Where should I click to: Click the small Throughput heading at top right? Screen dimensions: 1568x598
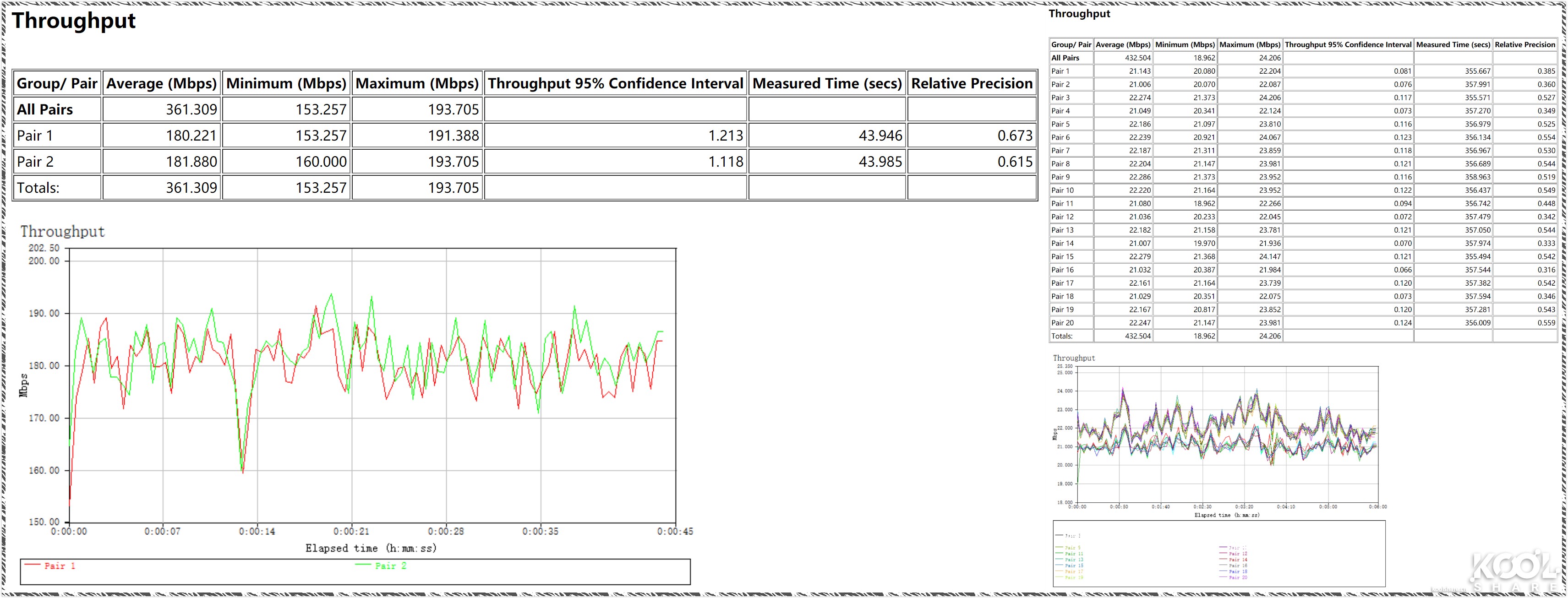1079,14
